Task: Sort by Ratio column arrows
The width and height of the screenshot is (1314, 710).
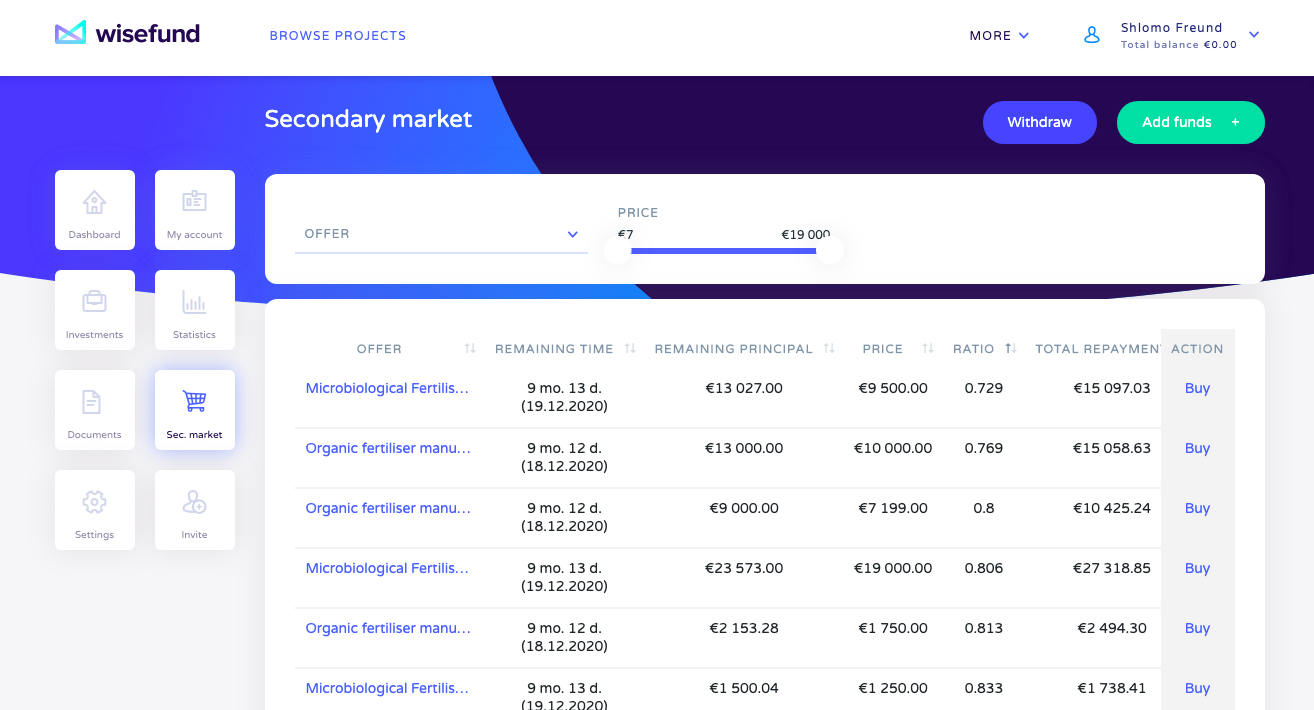Action: pyautogui.click(x=1011, y=349)
